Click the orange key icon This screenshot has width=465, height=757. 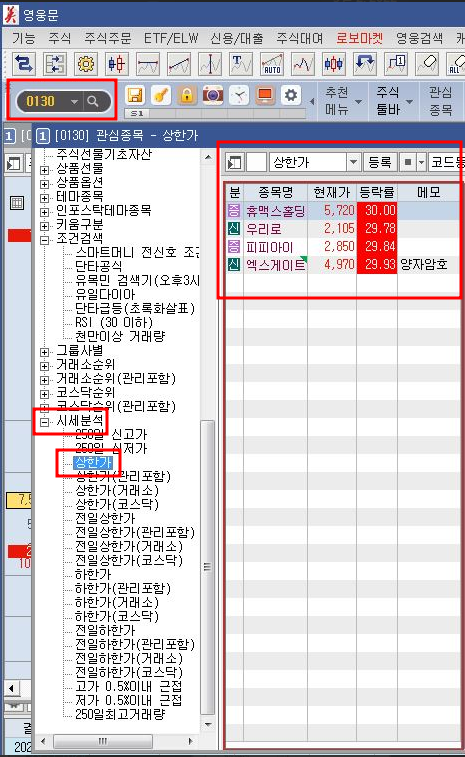click(161, 95)
